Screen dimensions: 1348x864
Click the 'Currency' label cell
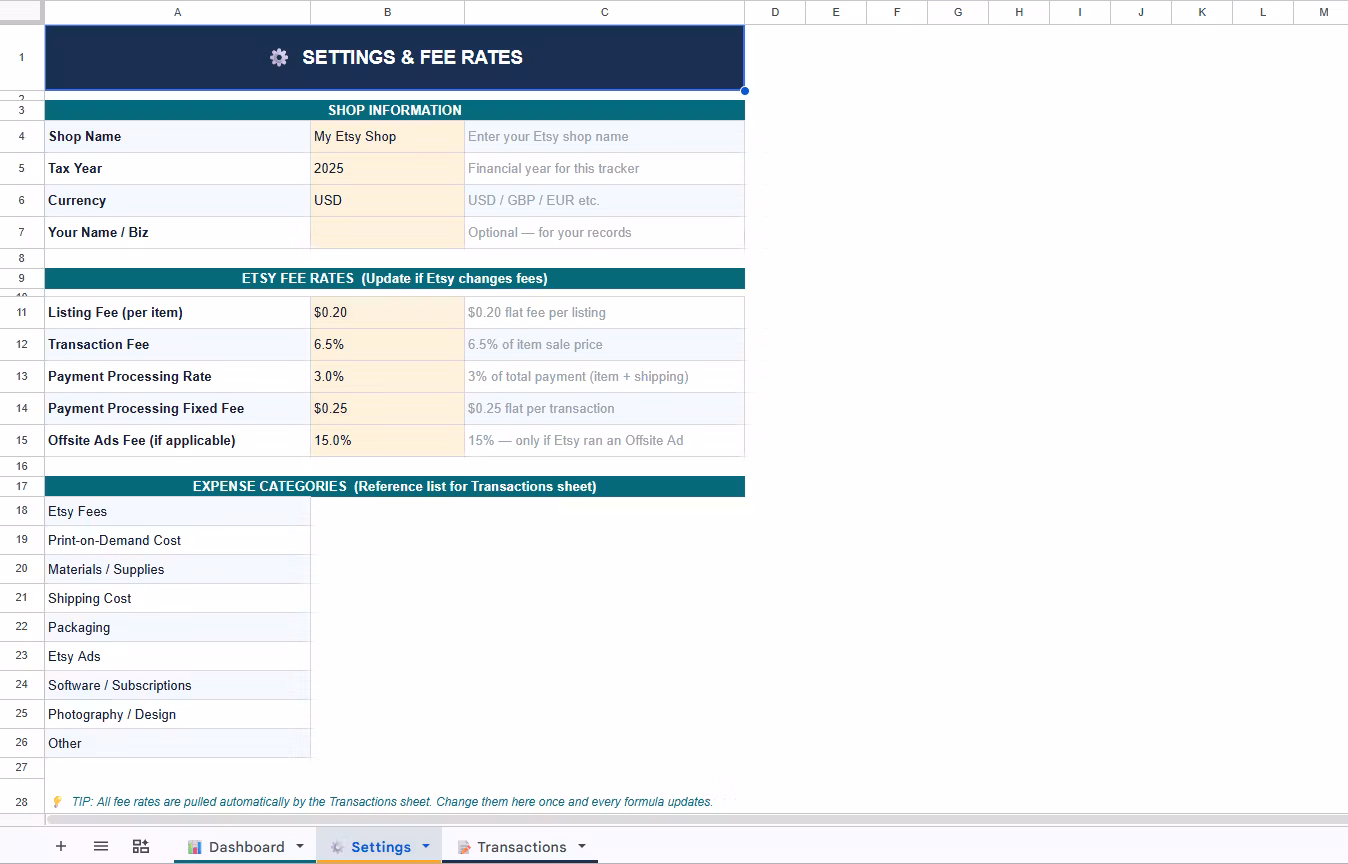tap(178, 200)
